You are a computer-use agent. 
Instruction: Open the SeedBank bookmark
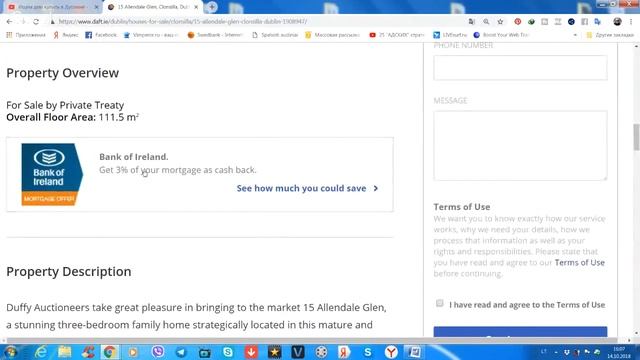pyautogui.click(x=215, y=35)
